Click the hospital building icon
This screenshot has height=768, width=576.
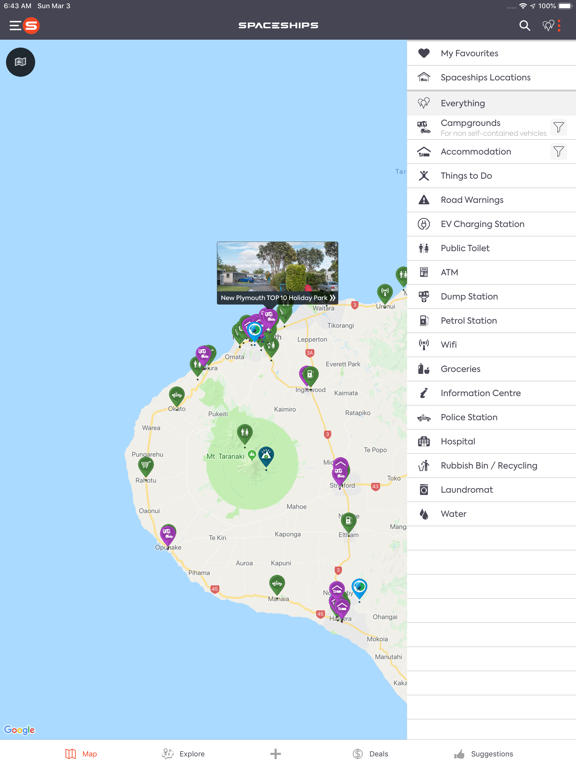[424, 441]
